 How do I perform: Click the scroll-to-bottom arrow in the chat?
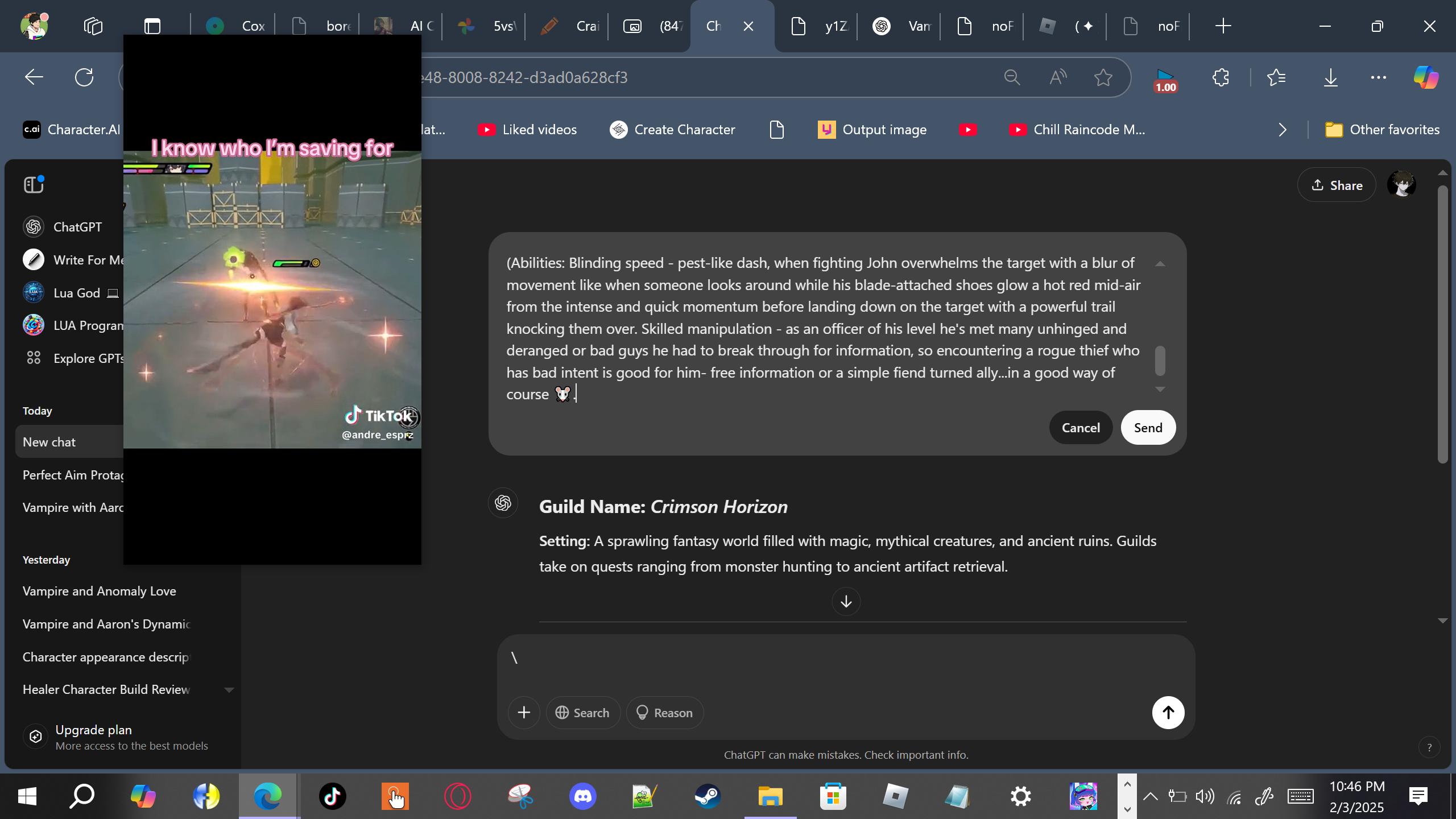[x=846, y=601]
